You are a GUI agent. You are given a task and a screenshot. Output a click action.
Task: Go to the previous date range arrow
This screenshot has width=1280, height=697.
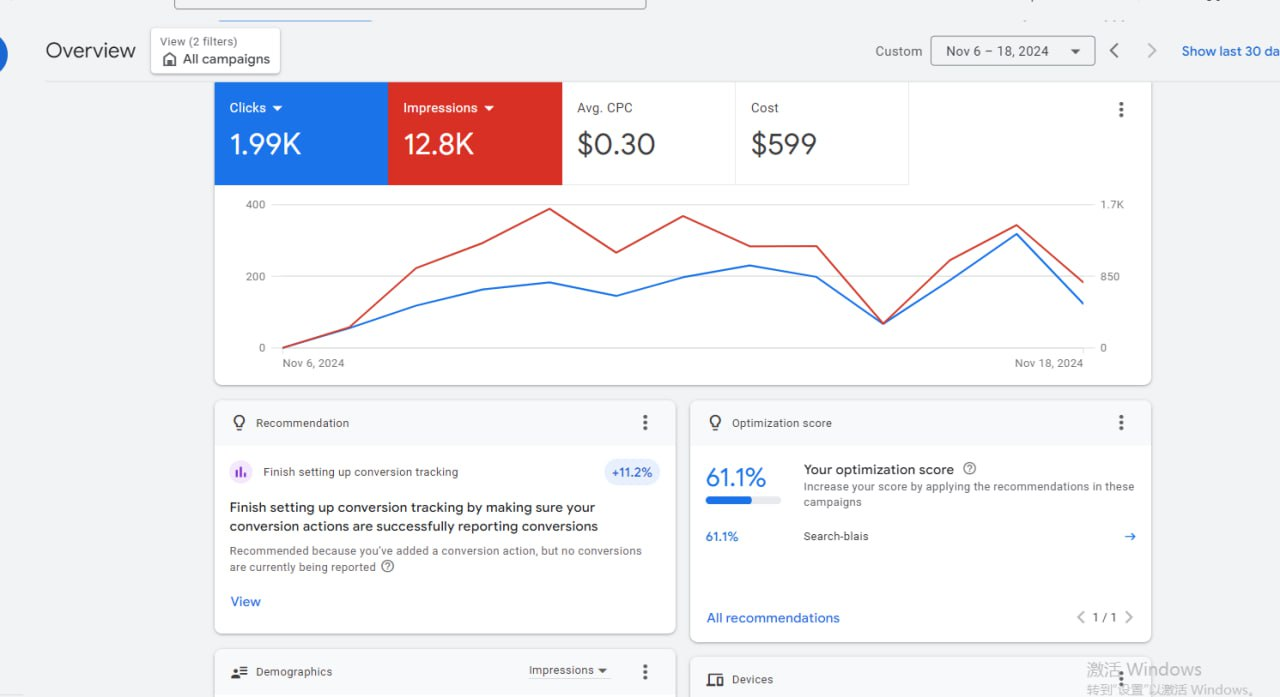(x=1114, y=51)
